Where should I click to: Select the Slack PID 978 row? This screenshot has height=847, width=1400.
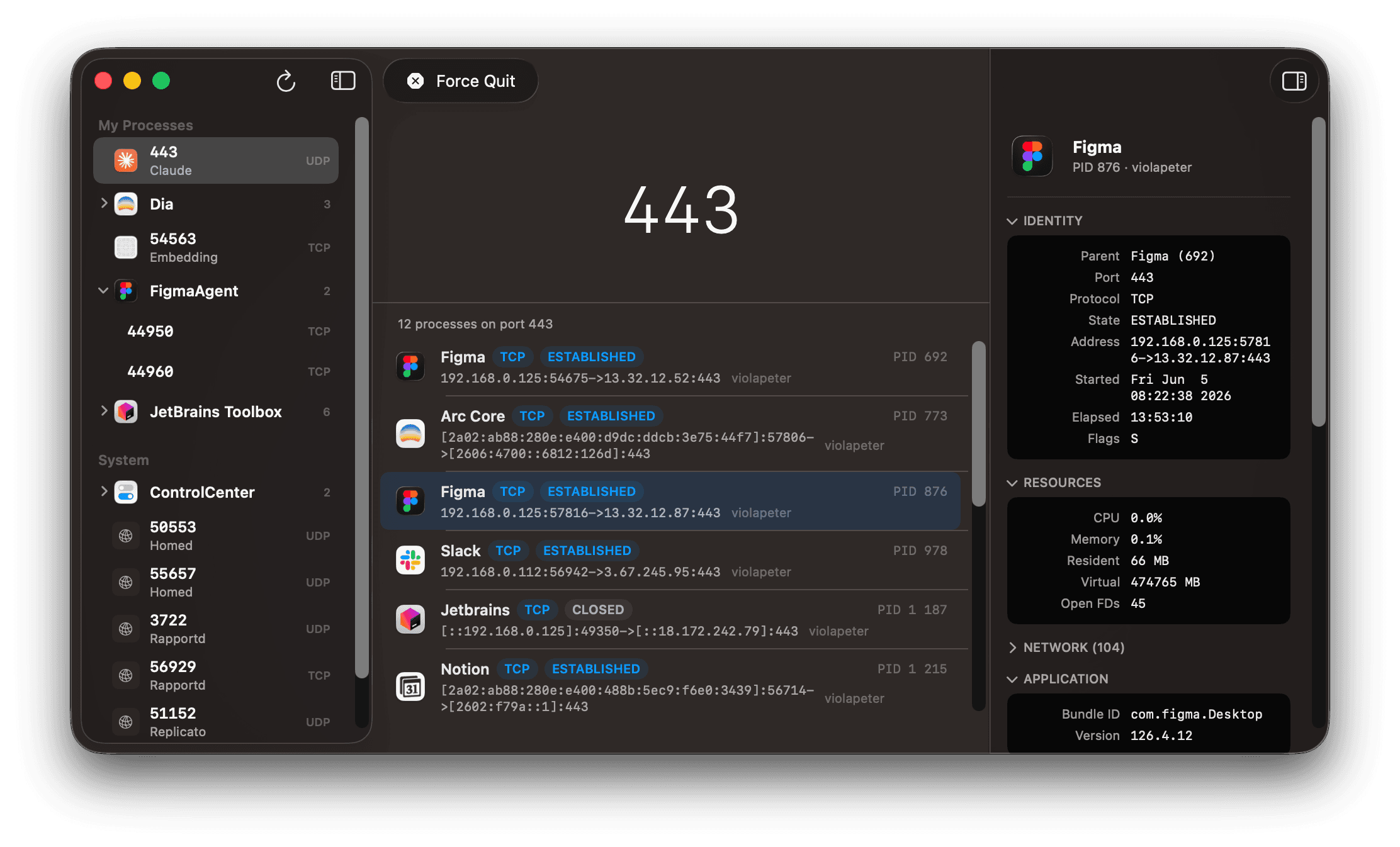click(x=671, y=560)
